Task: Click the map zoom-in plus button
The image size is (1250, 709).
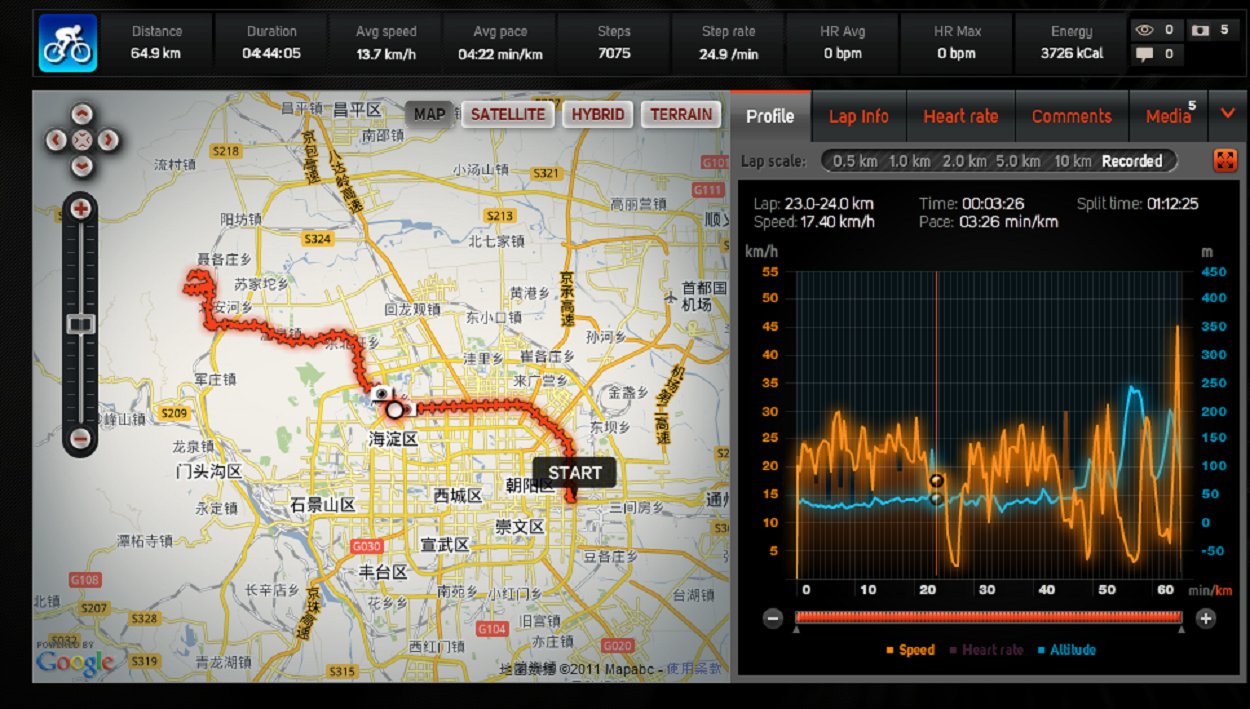Action: coord(82,209)
